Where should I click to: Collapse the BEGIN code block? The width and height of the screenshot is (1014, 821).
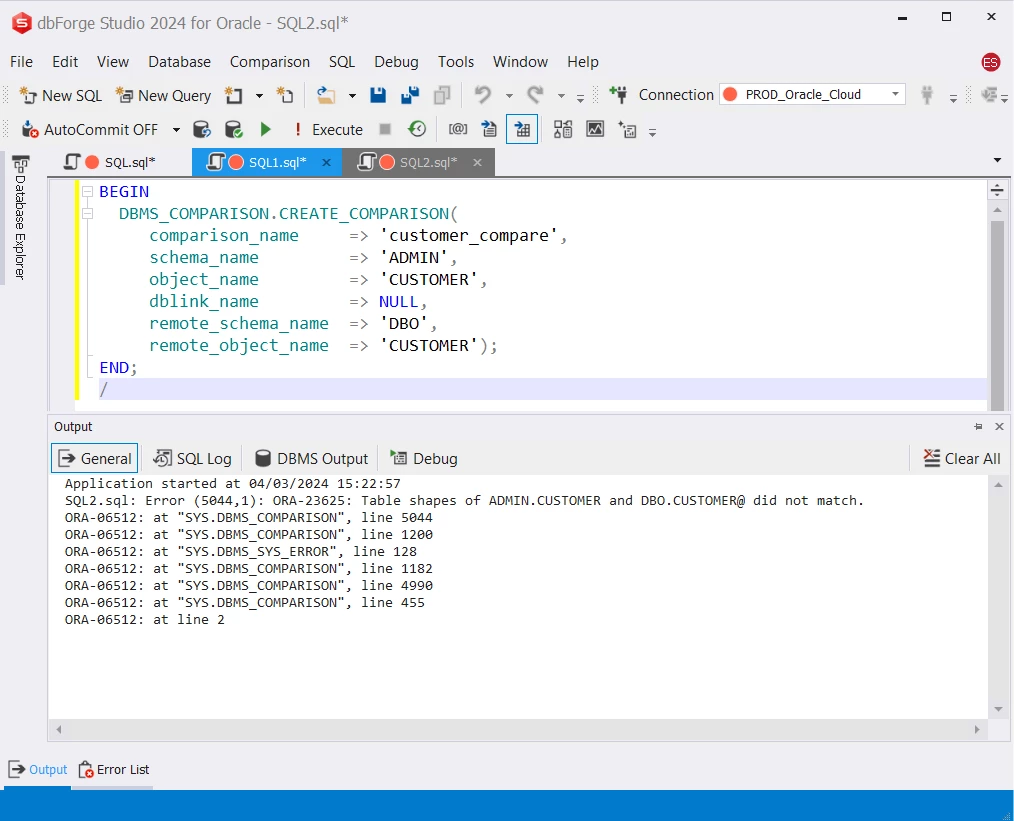click(x=87, y=191)
